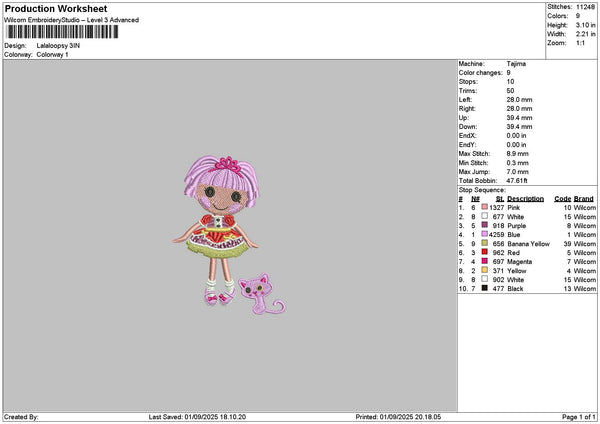Viewport: 600px width, 424px height.
Task: Click the 'Production Worksheet' title
Action: click(x=56, y=9)
